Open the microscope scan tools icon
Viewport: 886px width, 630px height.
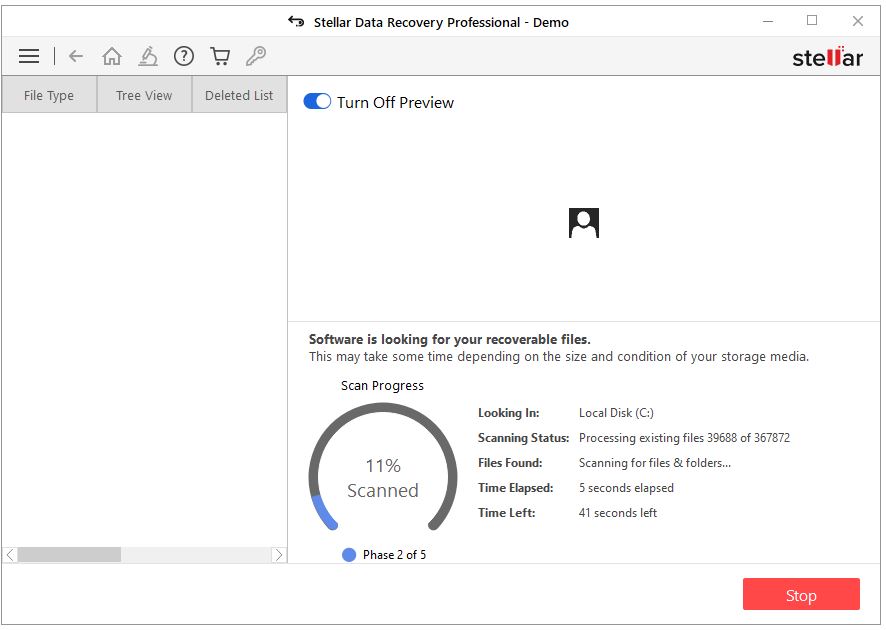click(148, 56)
